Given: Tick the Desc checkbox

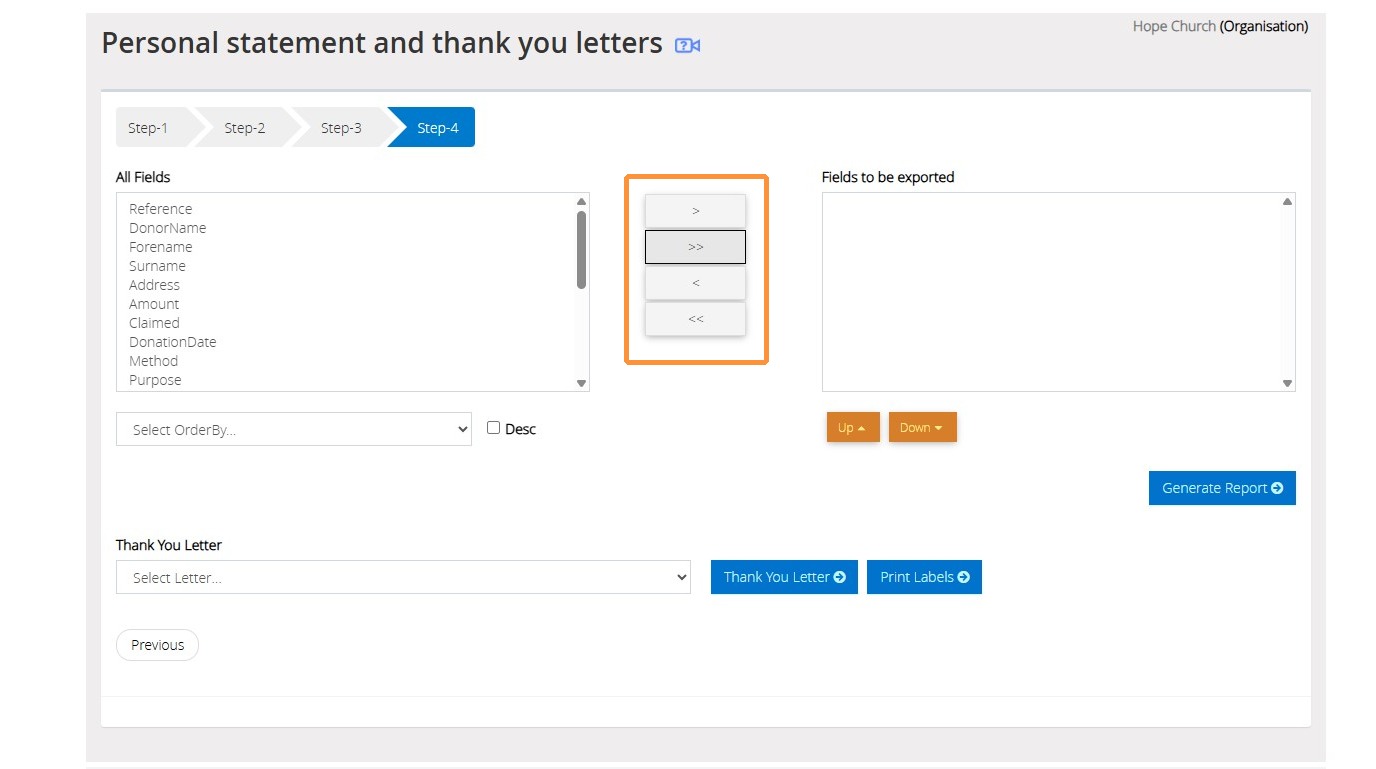Looking at the screenshot, I should (493, 427).
